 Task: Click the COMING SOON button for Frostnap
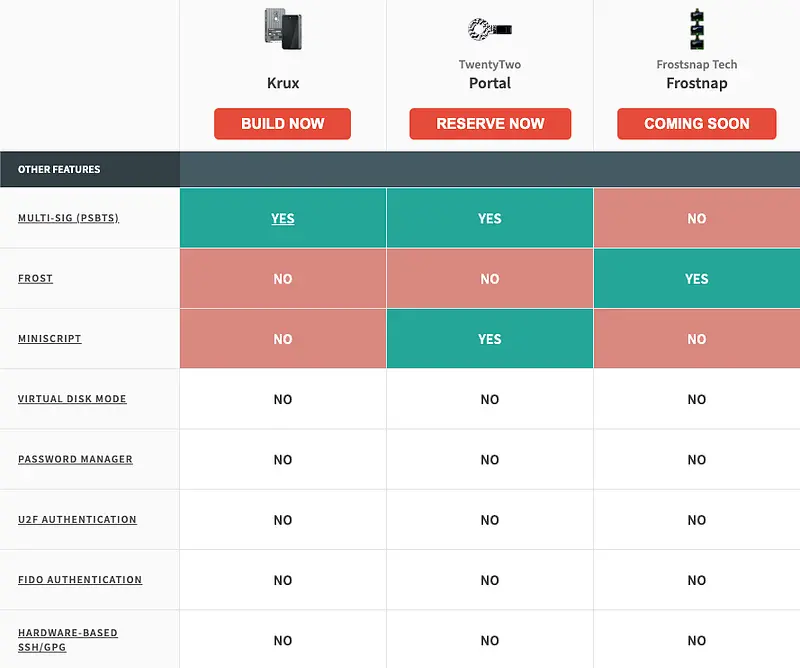click(x=696, y=124)
